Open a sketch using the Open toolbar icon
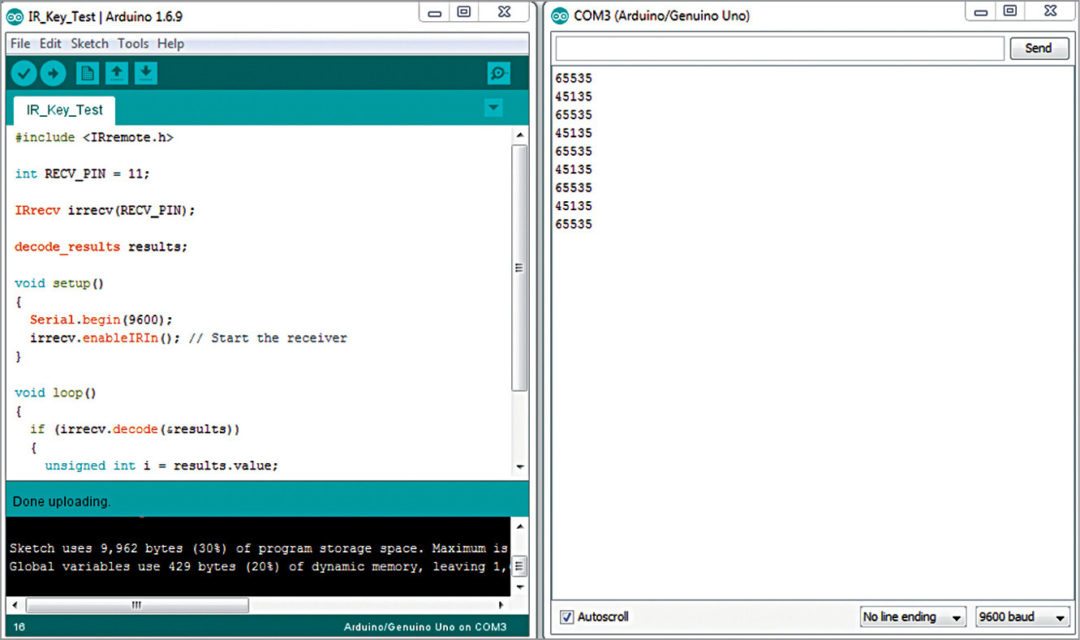The height and width of the screenshot is (640, 1080). (x=116, y=72)
